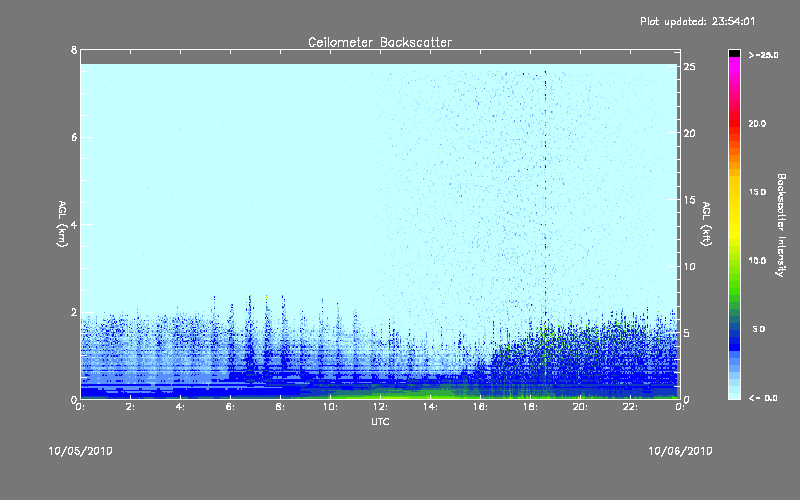
Task: Click the 'AGL (km)' left axis label
Action: (x=62, y=224)
